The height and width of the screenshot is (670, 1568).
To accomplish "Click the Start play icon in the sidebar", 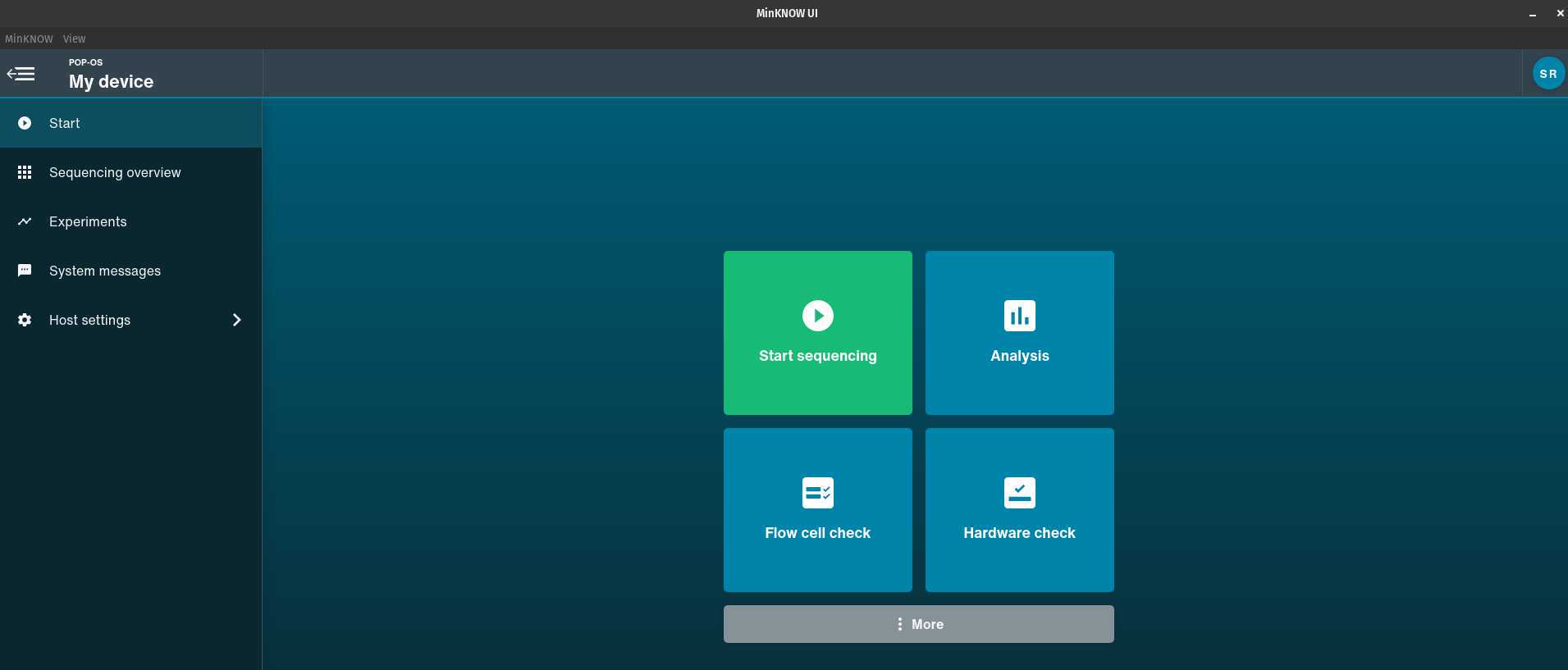I will (x=25, y=123).
